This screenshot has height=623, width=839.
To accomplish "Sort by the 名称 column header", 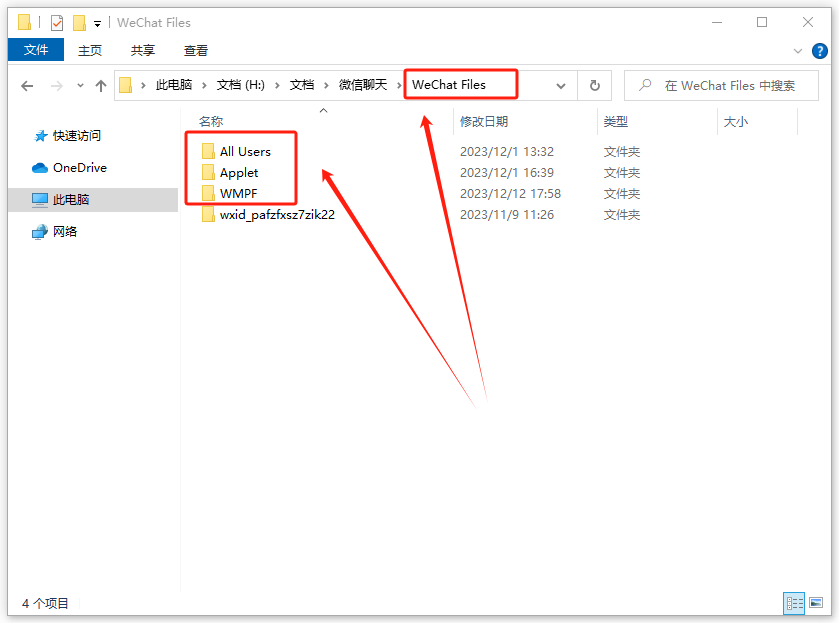I will [211, 121].
